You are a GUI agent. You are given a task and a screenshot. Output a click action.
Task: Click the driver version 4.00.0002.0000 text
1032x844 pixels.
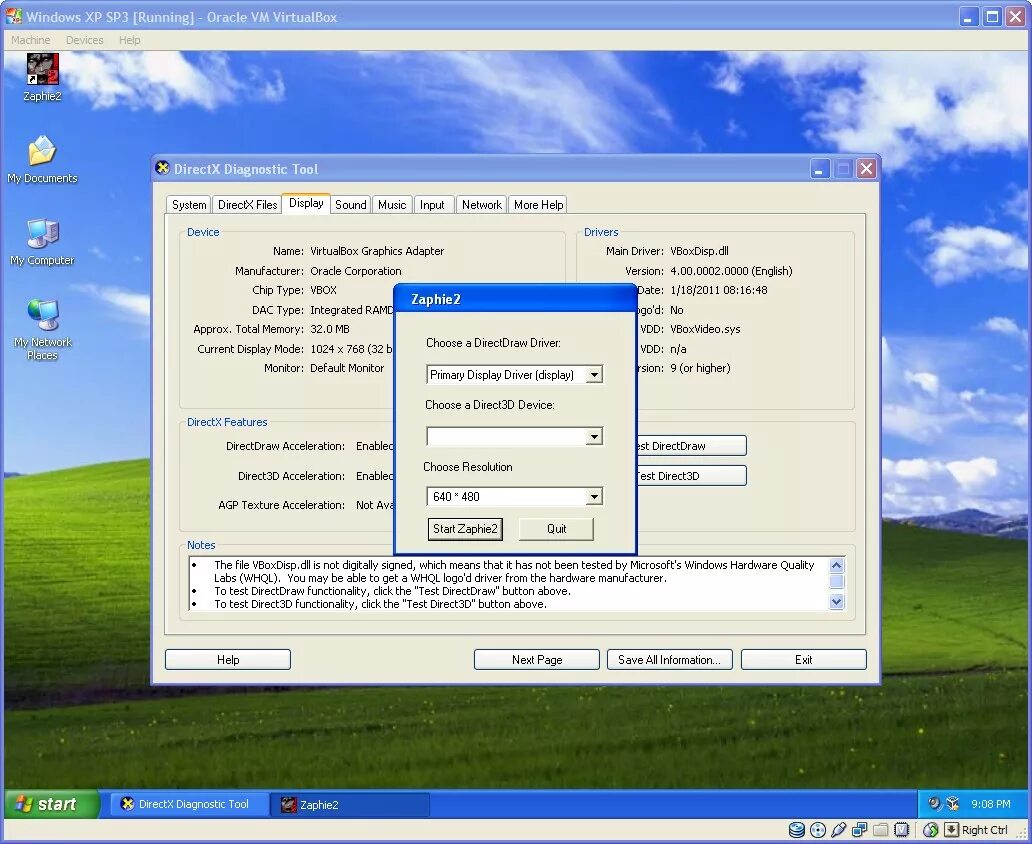point(731,271)
